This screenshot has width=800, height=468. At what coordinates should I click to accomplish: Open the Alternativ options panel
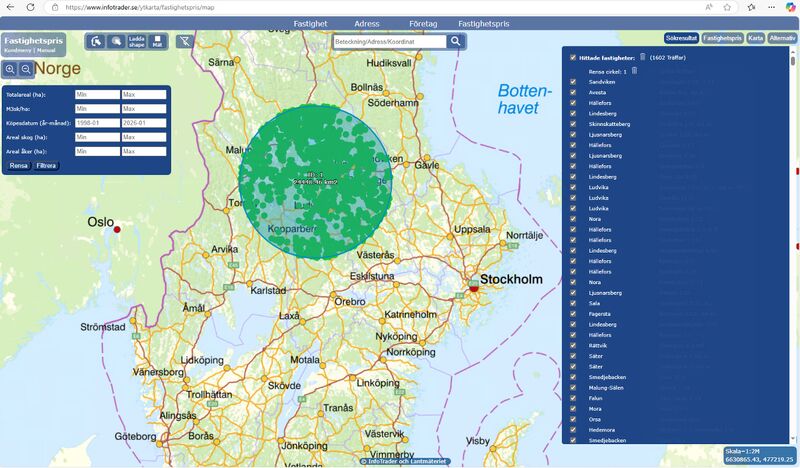click(x=782, y=38)
